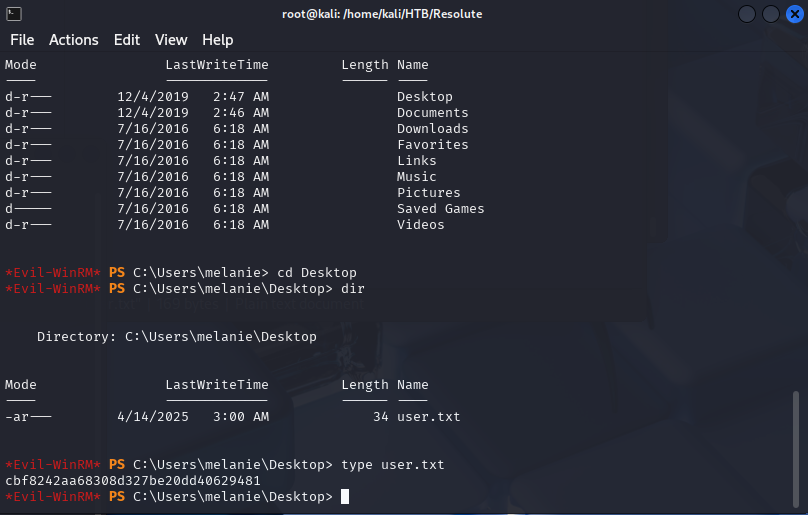Viewport: 808px width, 515px height.
Task: Click the 2:46 AM time of Documents row
Action: pyautogui.click(x=241, y=113)
